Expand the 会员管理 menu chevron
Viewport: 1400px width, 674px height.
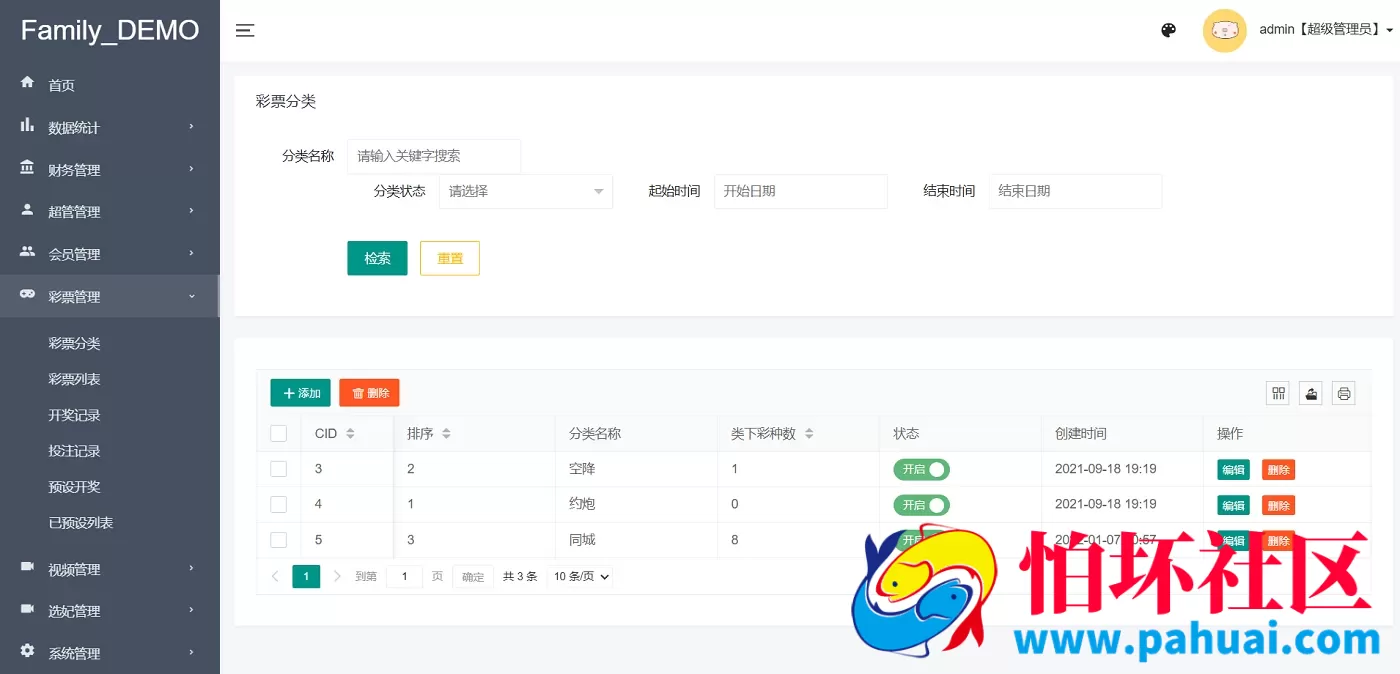[x=191, y=253]
